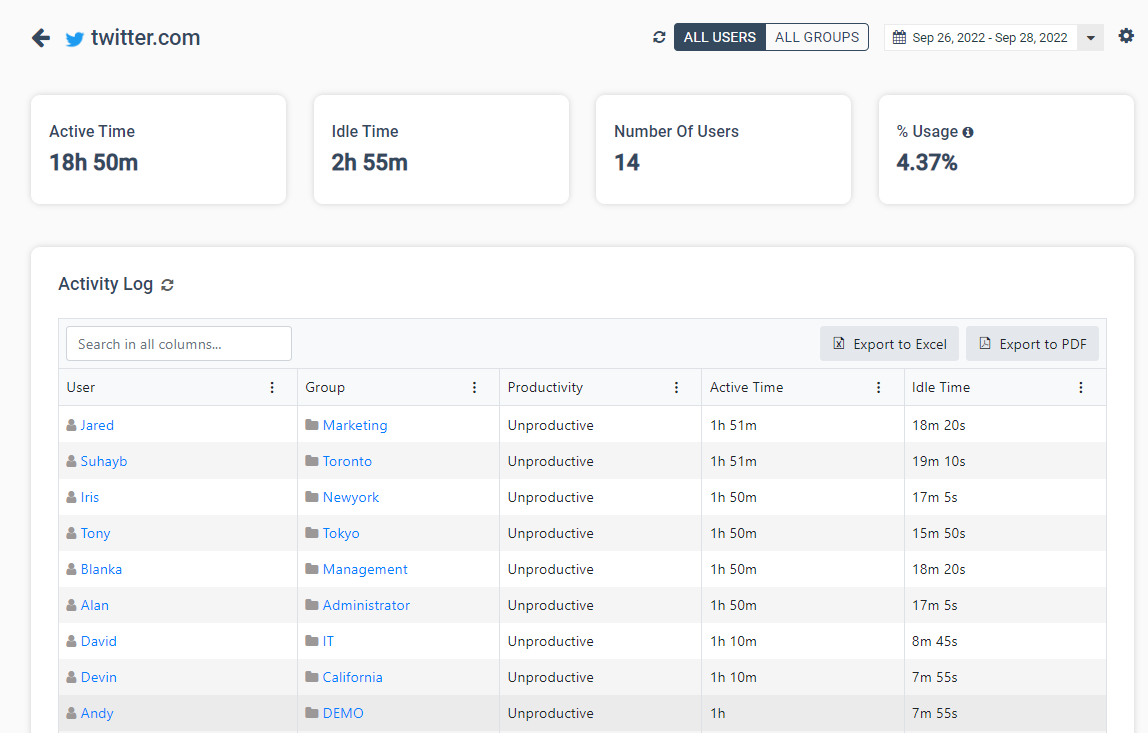Click the folder icon beside Toronto
Screen dimensions: 1148x733
tap(312, 461)
